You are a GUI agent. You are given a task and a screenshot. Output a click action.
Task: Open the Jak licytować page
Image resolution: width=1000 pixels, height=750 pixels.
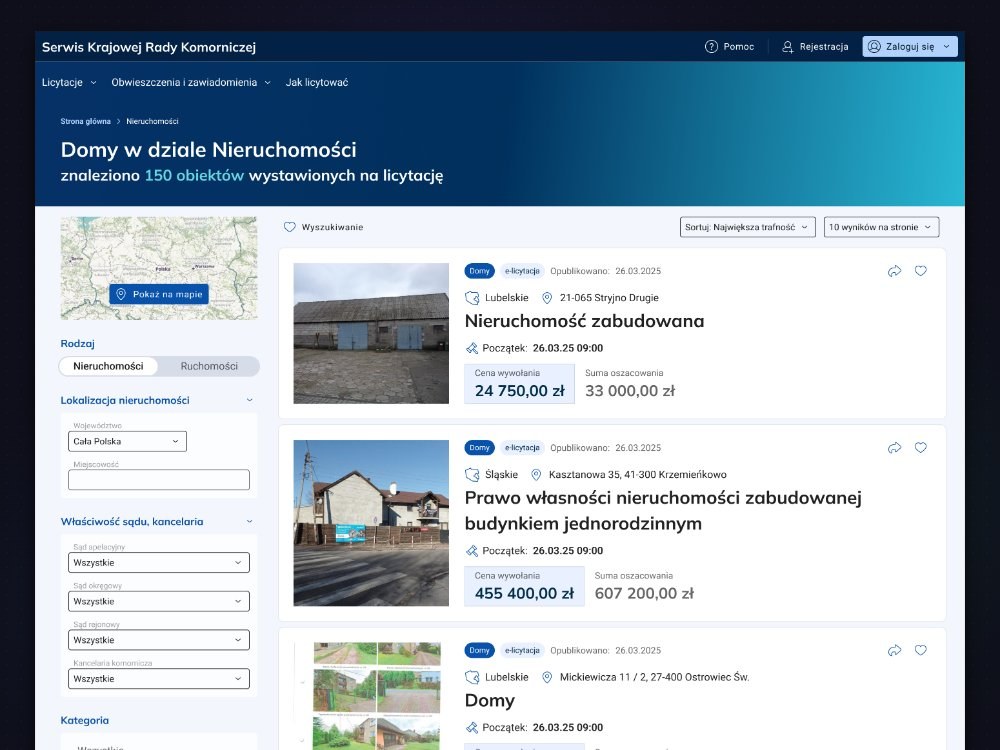[317, 82]
